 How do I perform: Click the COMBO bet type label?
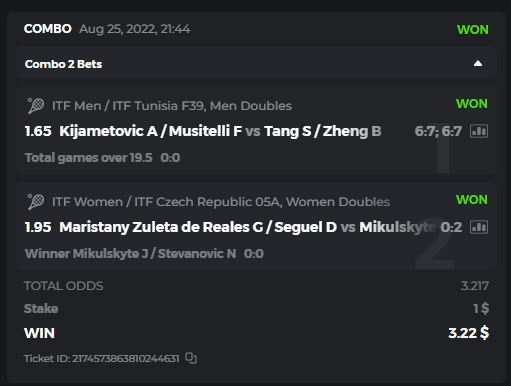tap(48, 29)
